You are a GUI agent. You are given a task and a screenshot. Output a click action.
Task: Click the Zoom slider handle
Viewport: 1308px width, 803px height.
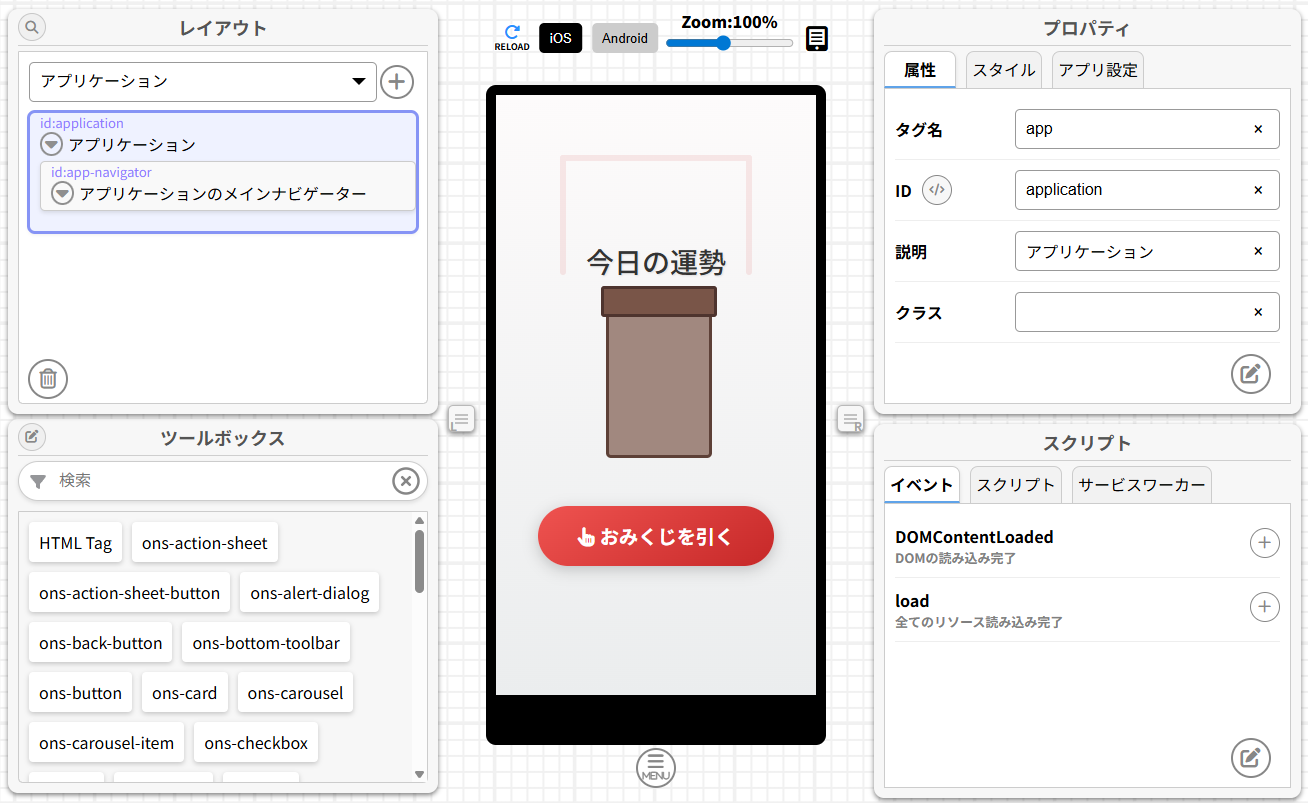click(723, 43)
